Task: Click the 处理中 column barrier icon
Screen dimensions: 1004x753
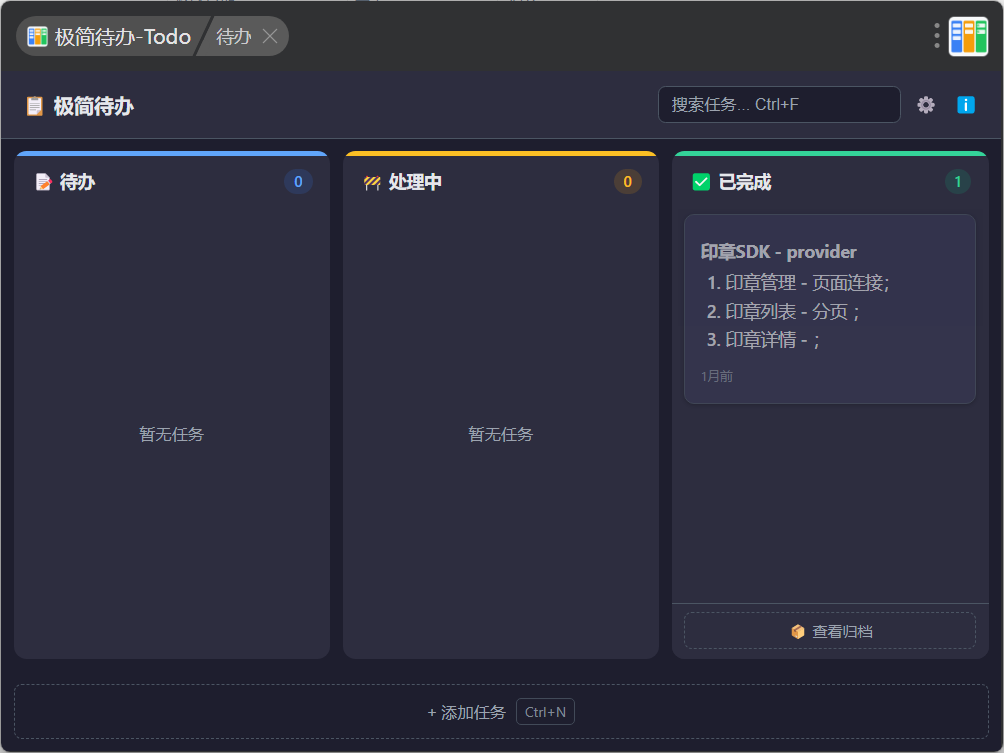Action: pos(372,182)
